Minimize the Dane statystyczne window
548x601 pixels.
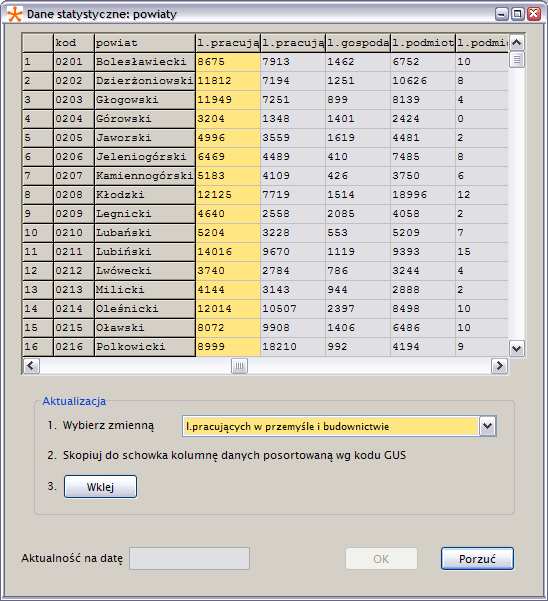point(502,14)
